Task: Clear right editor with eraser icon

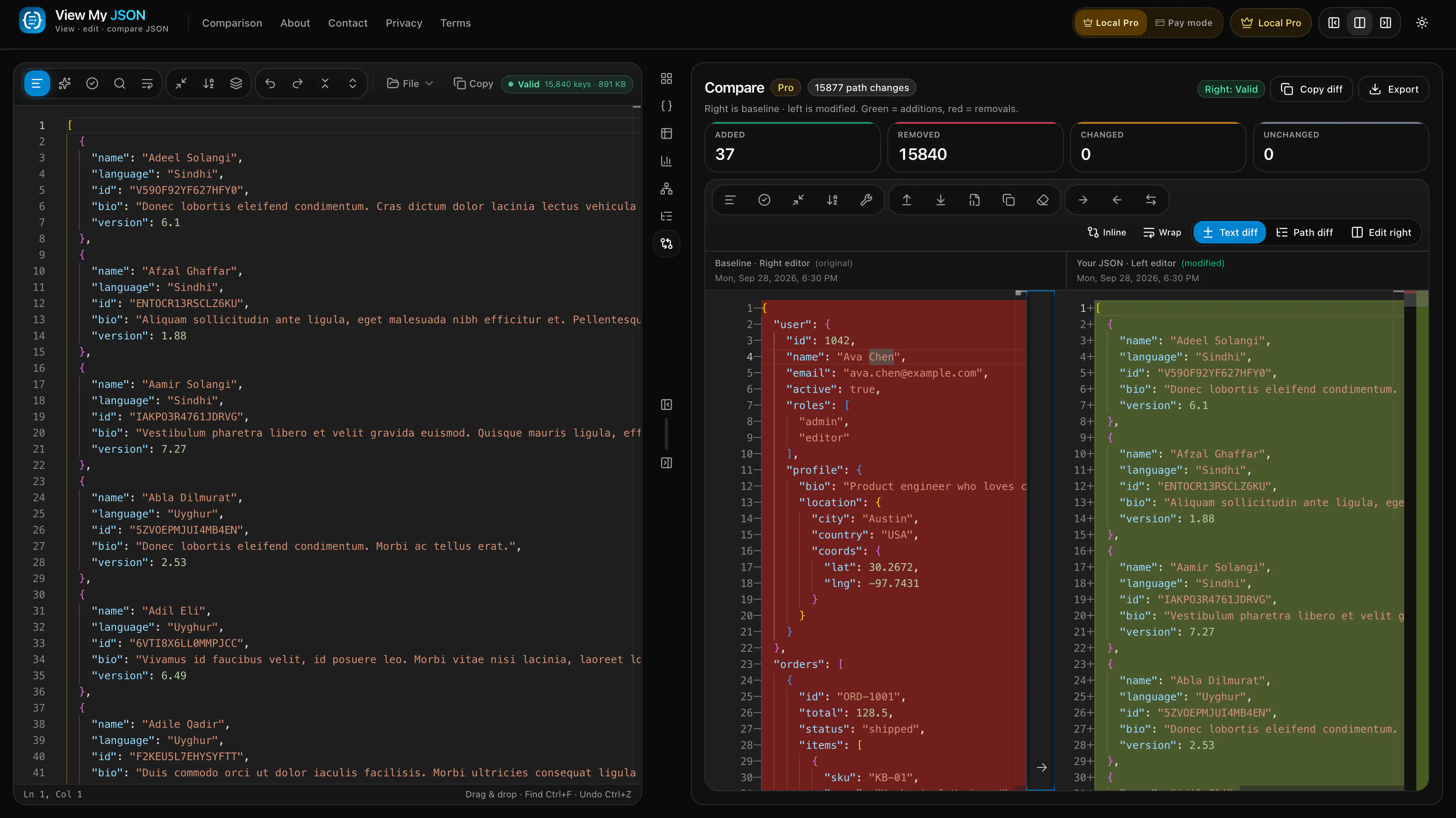Action: 1043,200
